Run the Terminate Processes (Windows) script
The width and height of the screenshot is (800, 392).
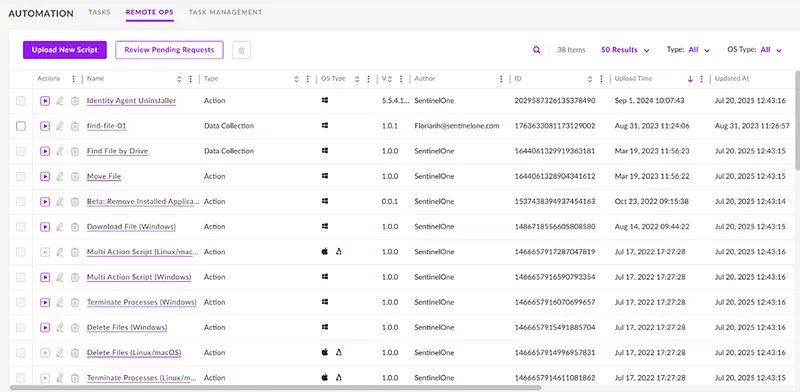[45, 303]
